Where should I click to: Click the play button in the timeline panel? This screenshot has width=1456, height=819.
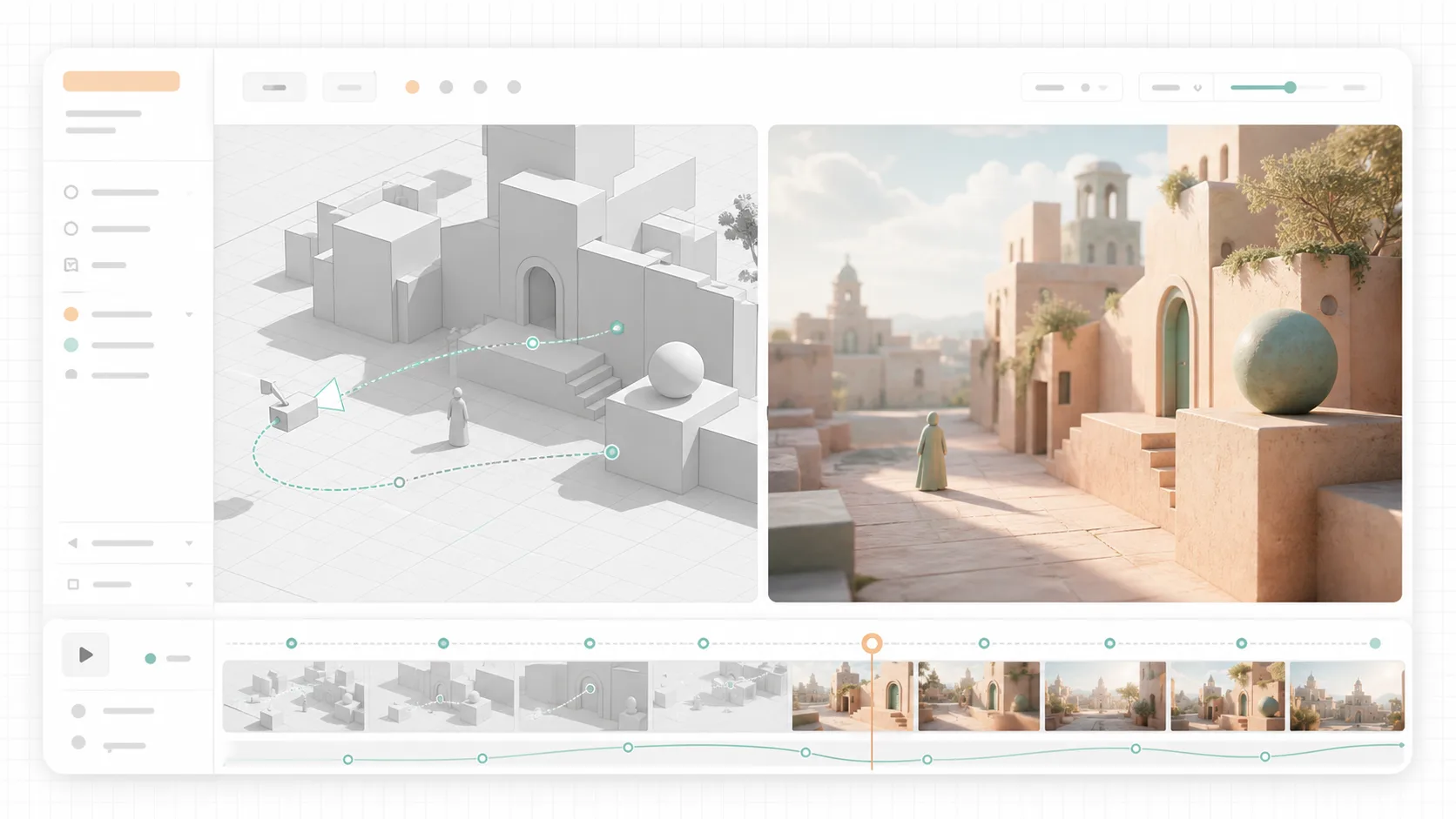tap(85, 655)
